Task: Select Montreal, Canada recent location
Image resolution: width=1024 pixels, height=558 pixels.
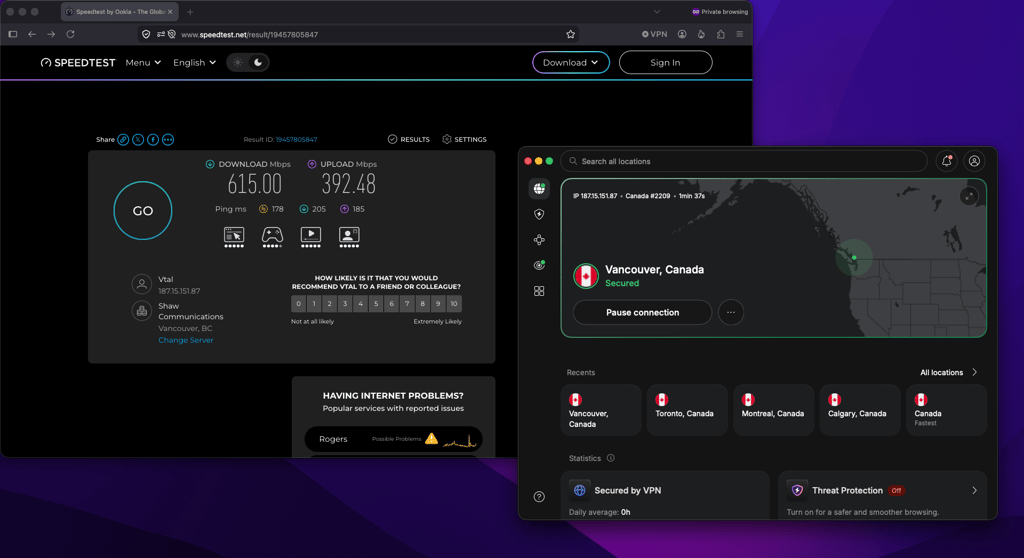Action: click(x=773, y=410)
